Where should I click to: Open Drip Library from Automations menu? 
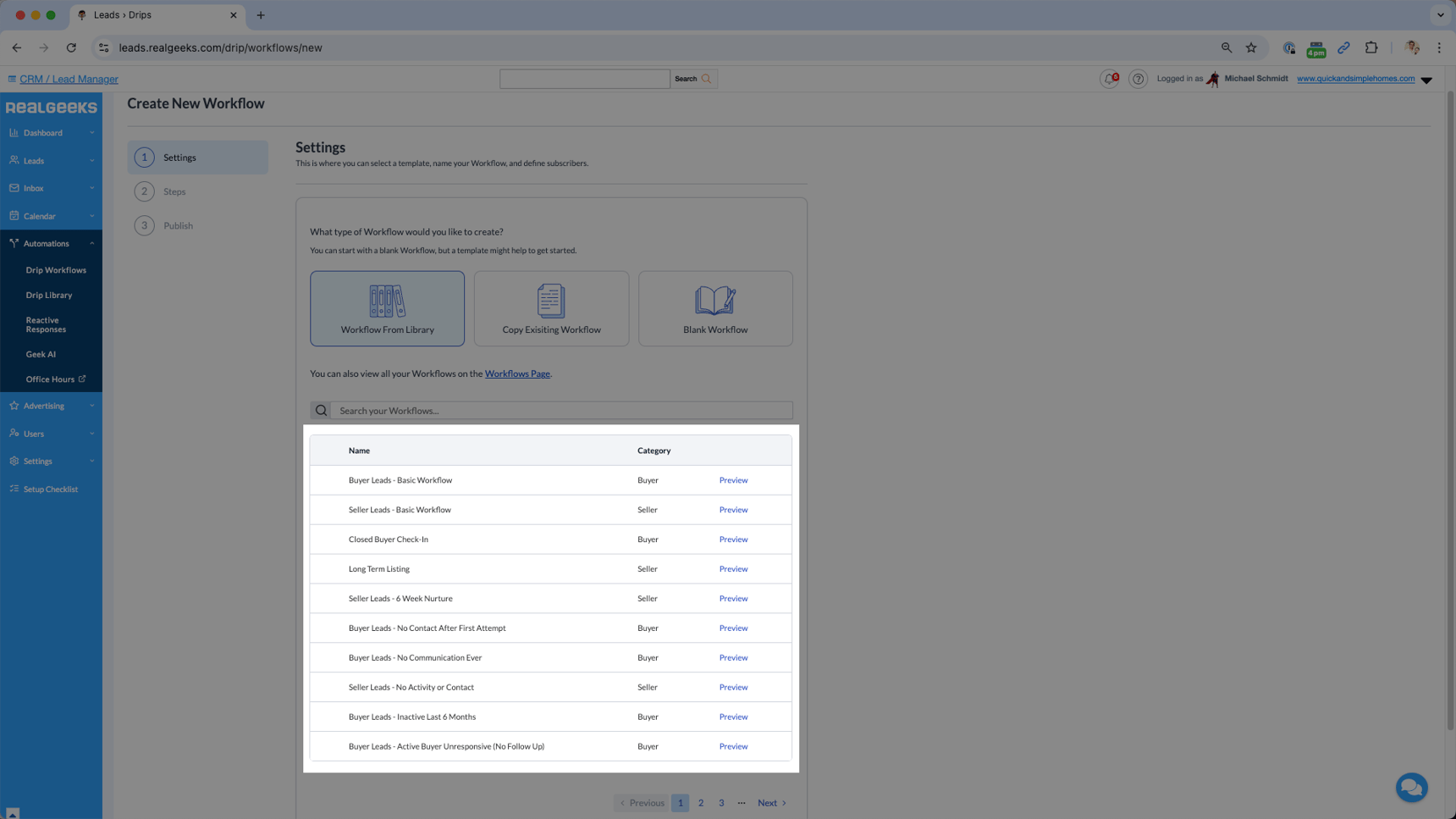click(x=50, y=295)
